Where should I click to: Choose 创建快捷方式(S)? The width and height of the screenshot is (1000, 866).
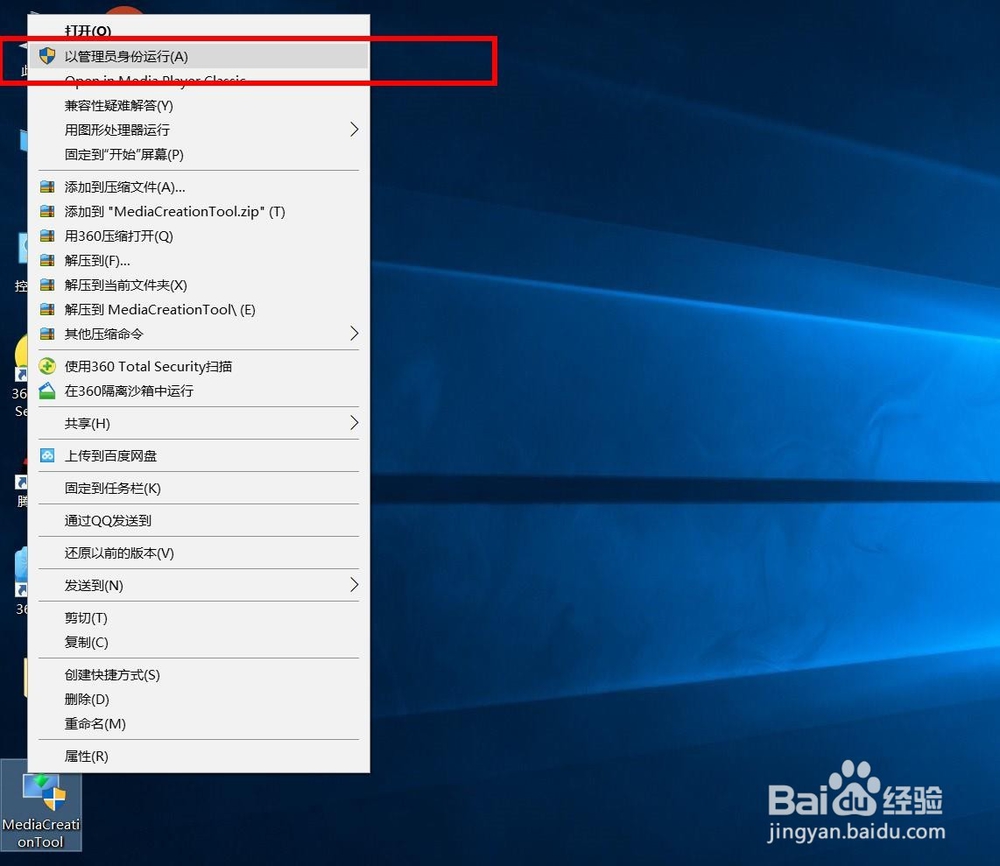point(198,675)
